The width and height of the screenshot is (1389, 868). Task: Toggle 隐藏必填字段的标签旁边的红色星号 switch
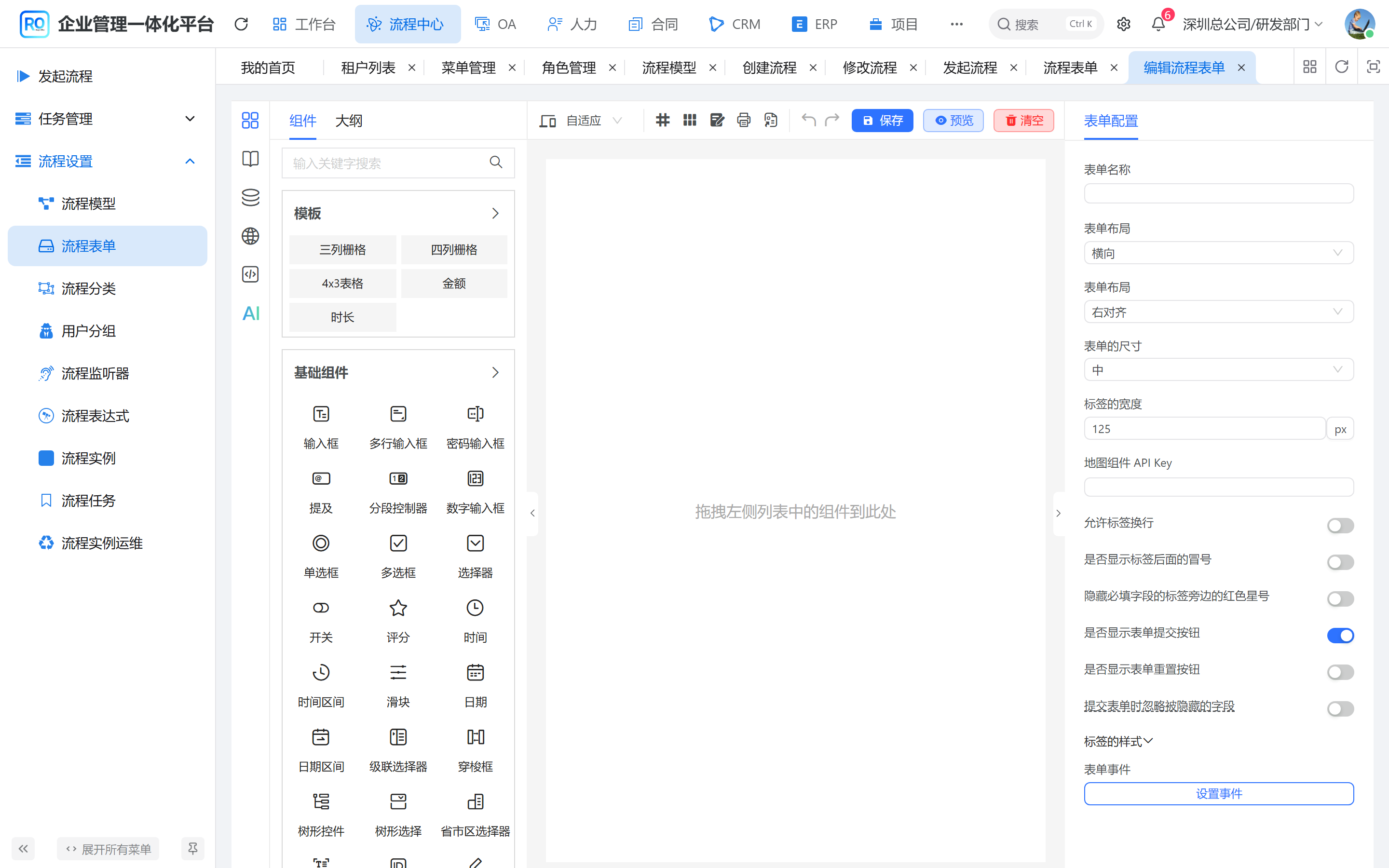click(x=1340, y=599)
